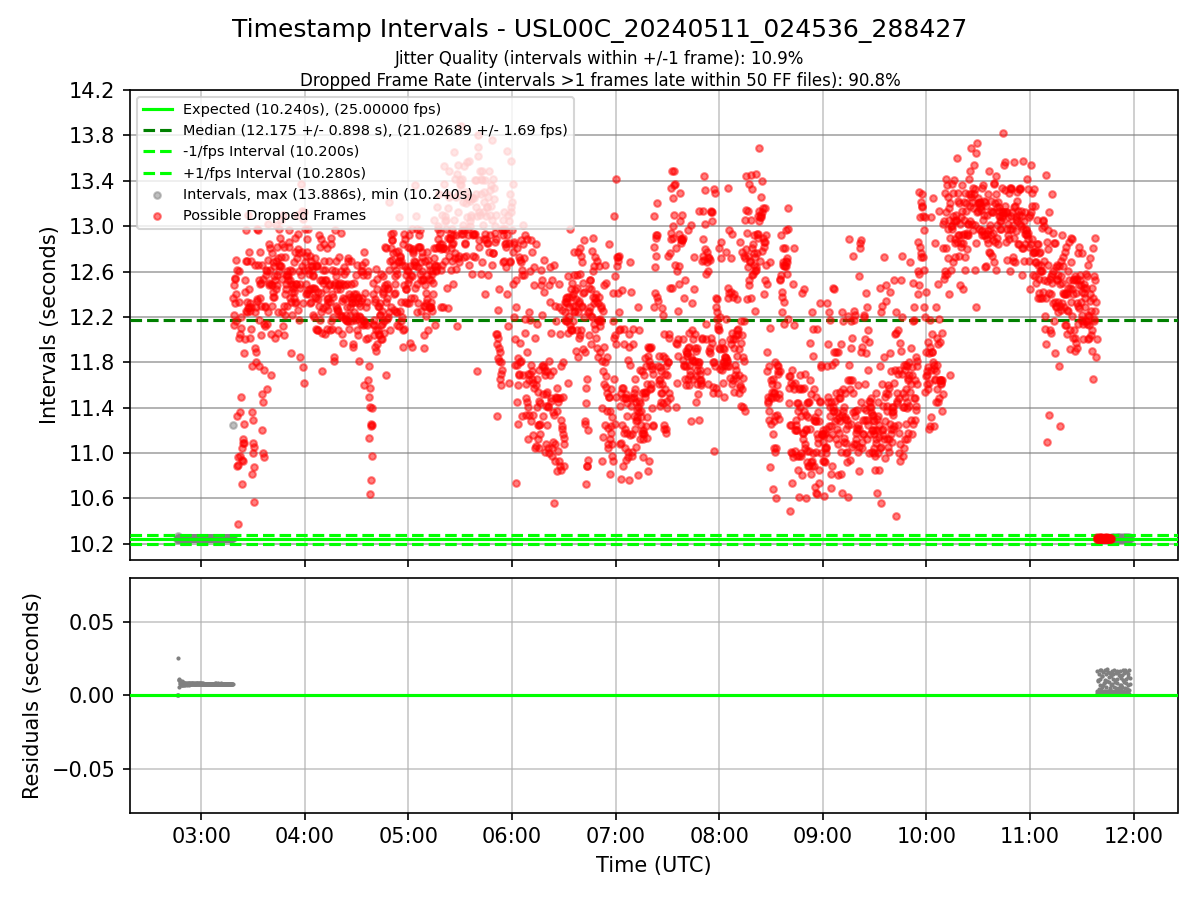Click the gray residual cluster near 11:45
The image size is (1200, 900).
[1114, 681]
